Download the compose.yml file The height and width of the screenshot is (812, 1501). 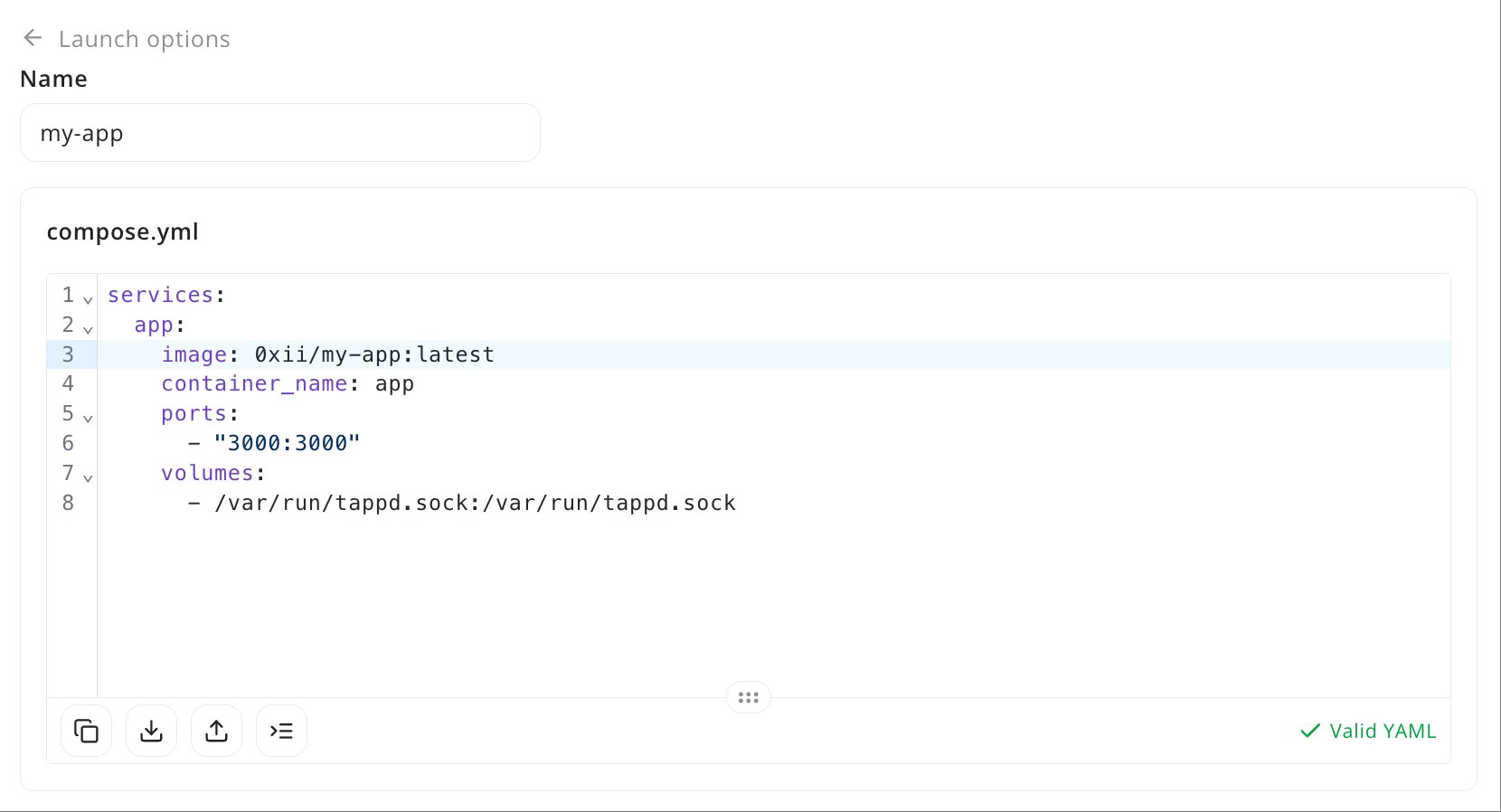pyautogui.click(x=151, y=731)
